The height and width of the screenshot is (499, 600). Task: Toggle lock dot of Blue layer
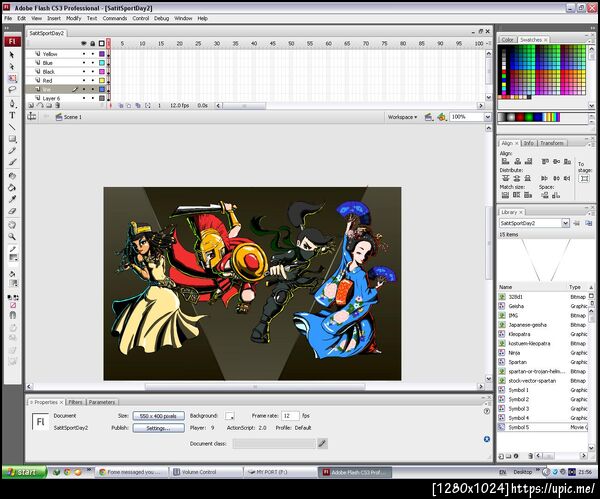click(x=93, y=63)
